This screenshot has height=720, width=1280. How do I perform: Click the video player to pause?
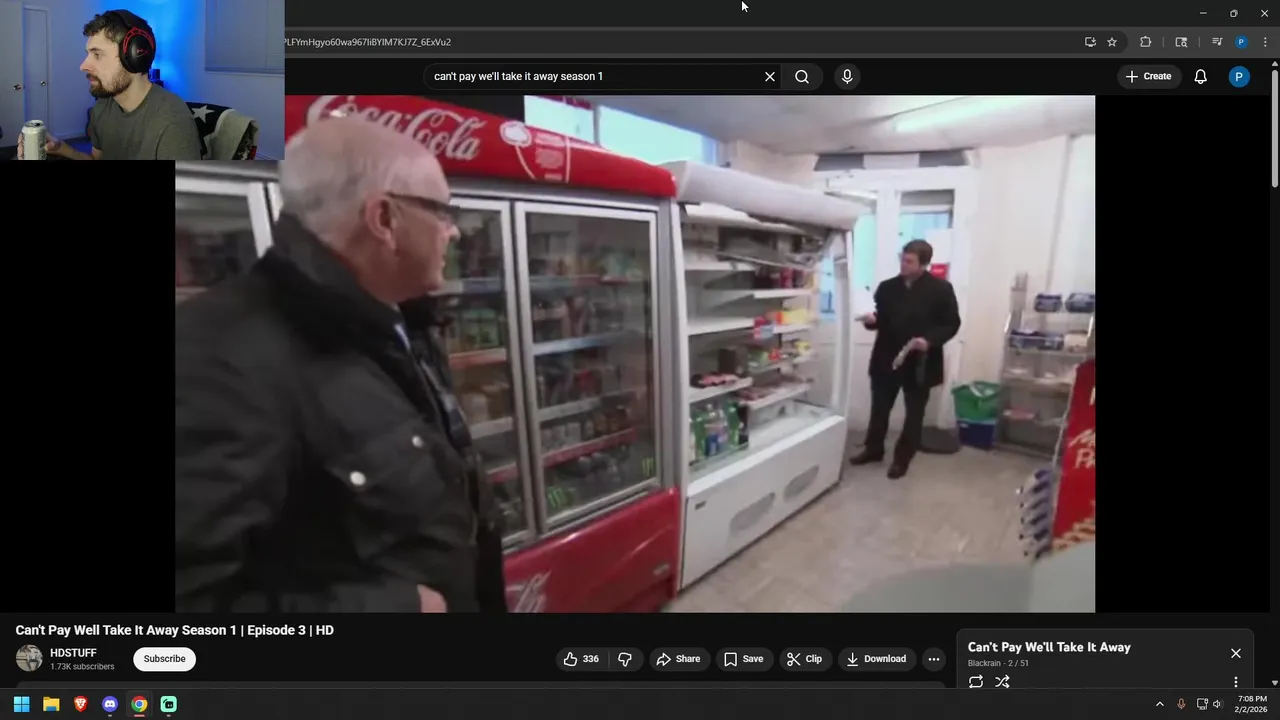(635, 354)
